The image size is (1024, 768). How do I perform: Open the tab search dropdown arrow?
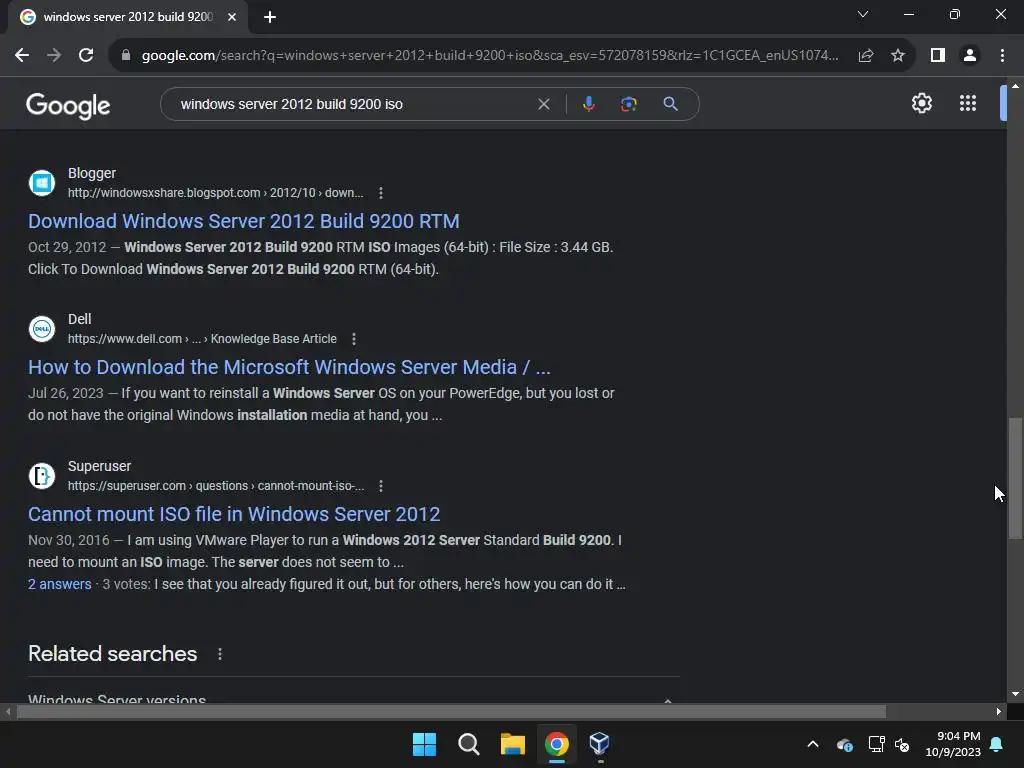(863, 14)
